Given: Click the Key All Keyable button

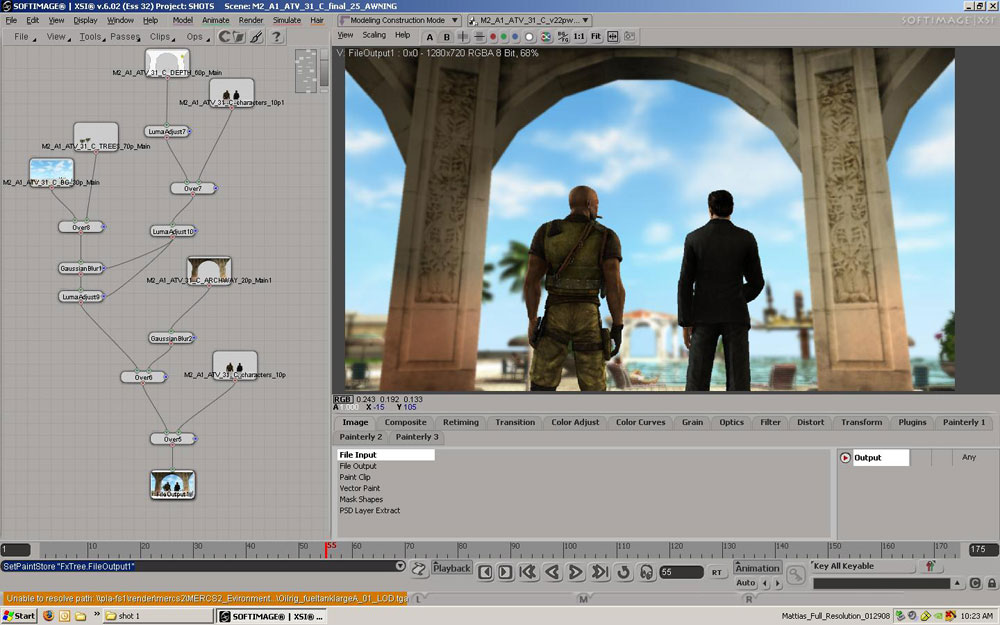Looking at the screenshot, I should pyautogui.click(x=864, y=566).
